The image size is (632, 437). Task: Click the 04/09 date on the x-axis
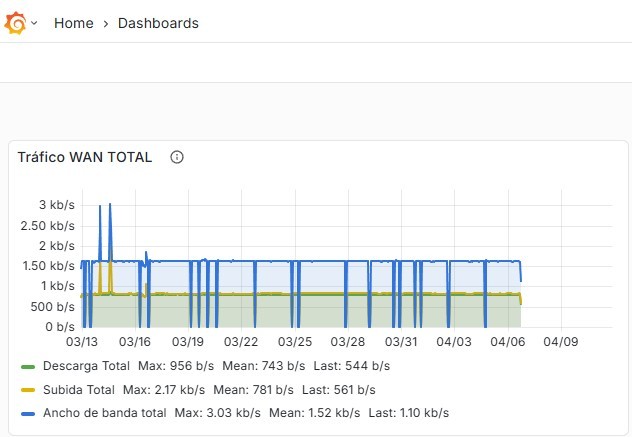[561, 342]
